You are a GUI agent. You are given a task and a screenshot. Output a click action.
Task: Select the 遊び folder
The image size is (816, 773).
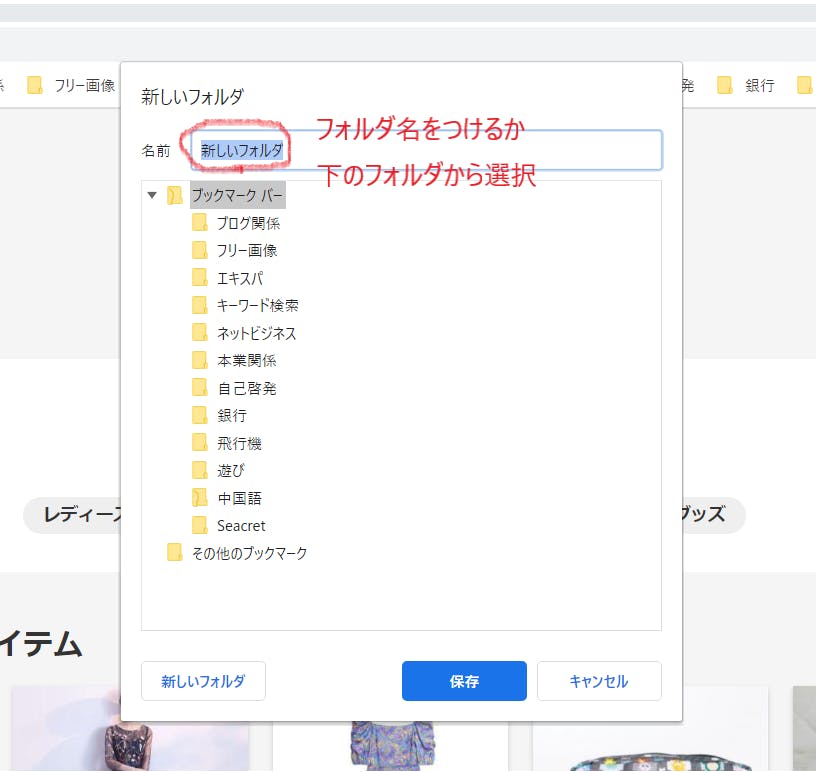point(230,470)
